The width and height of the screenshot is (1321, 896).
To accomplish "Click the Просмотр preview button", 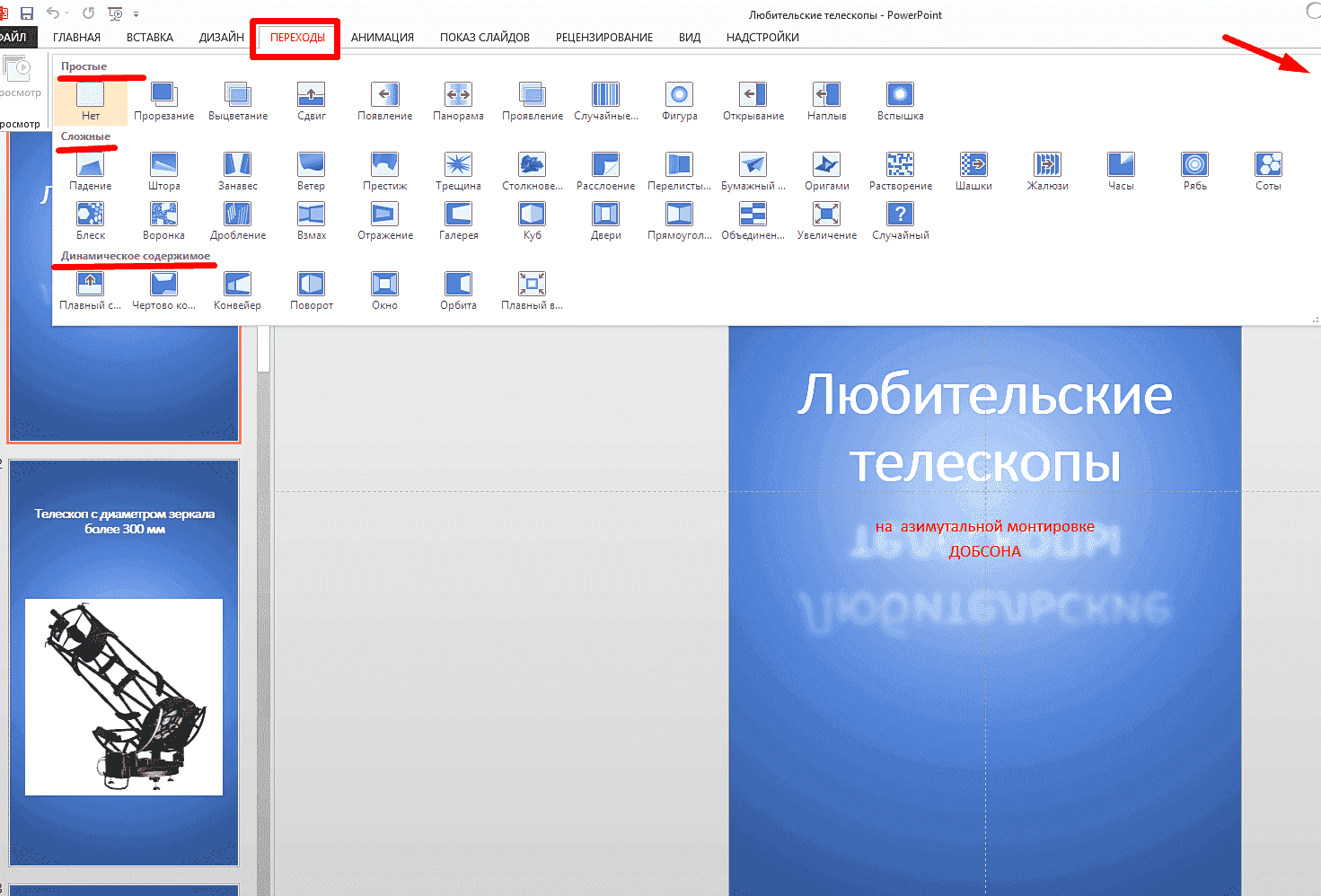I will pos(18,76).
